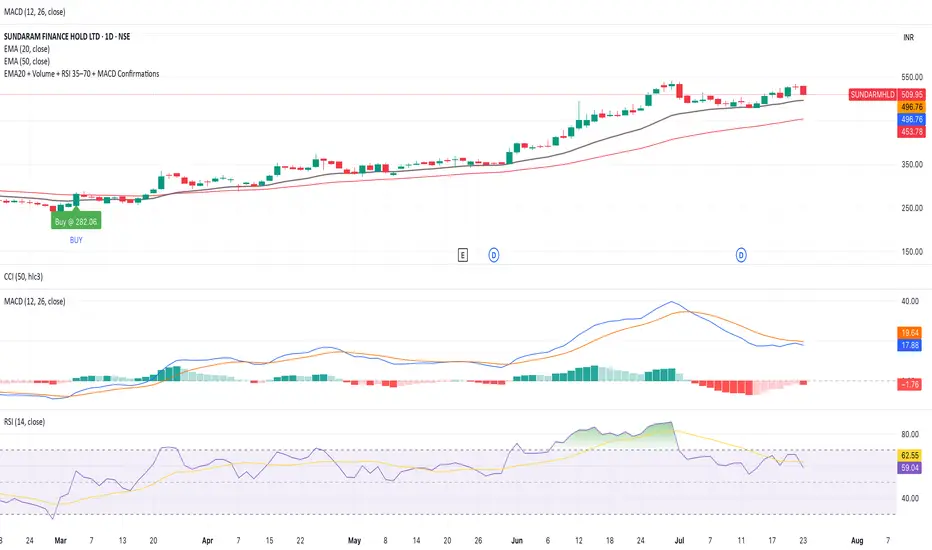Click the orange 496.76 EMA value label

(x=911, y=107)
